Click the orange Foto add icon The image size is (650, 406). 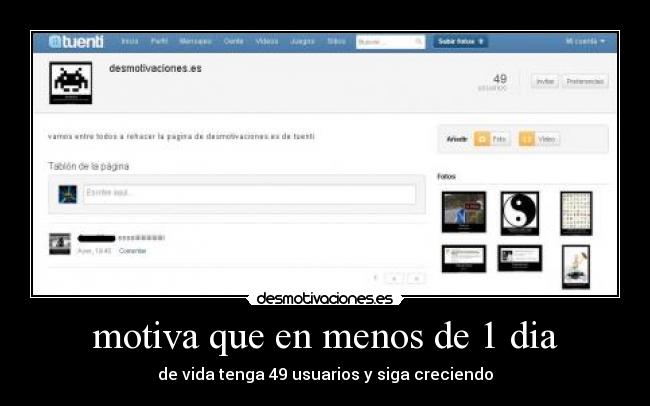[x=482, y=139]
